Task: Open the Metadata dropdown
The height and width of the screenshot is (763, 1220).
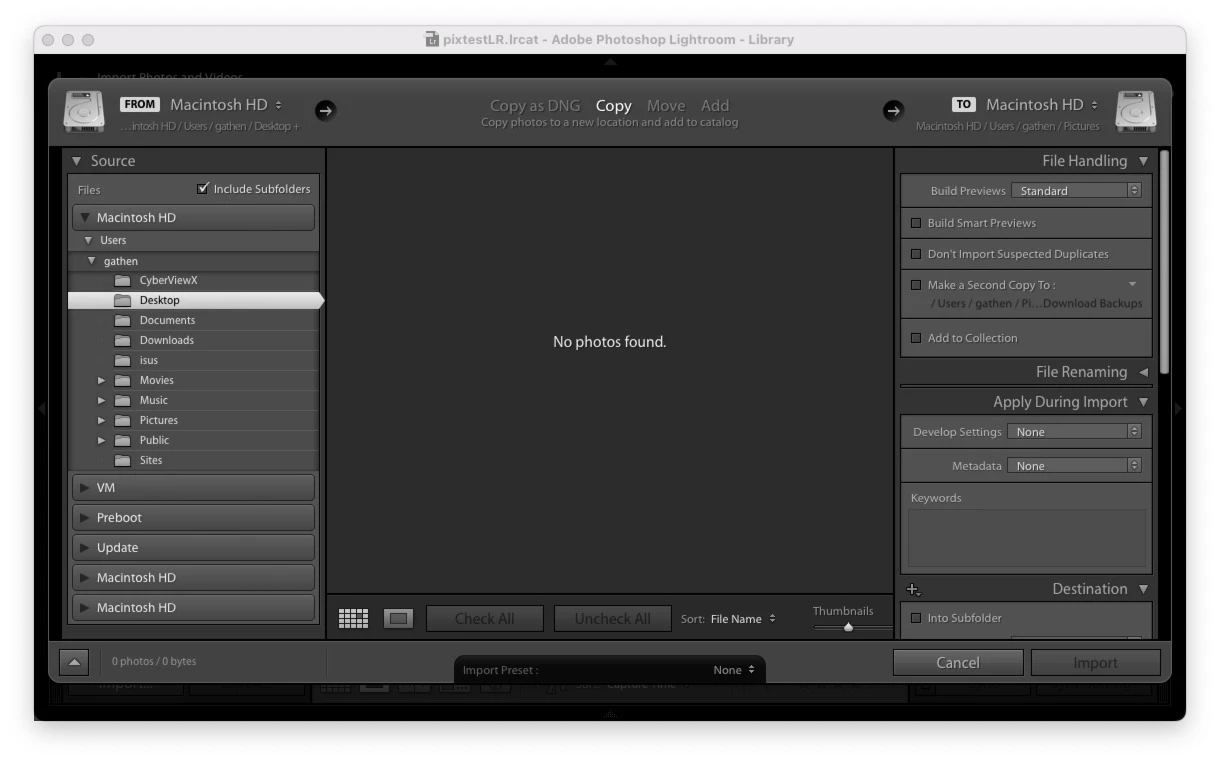Action: (1074, 466)
